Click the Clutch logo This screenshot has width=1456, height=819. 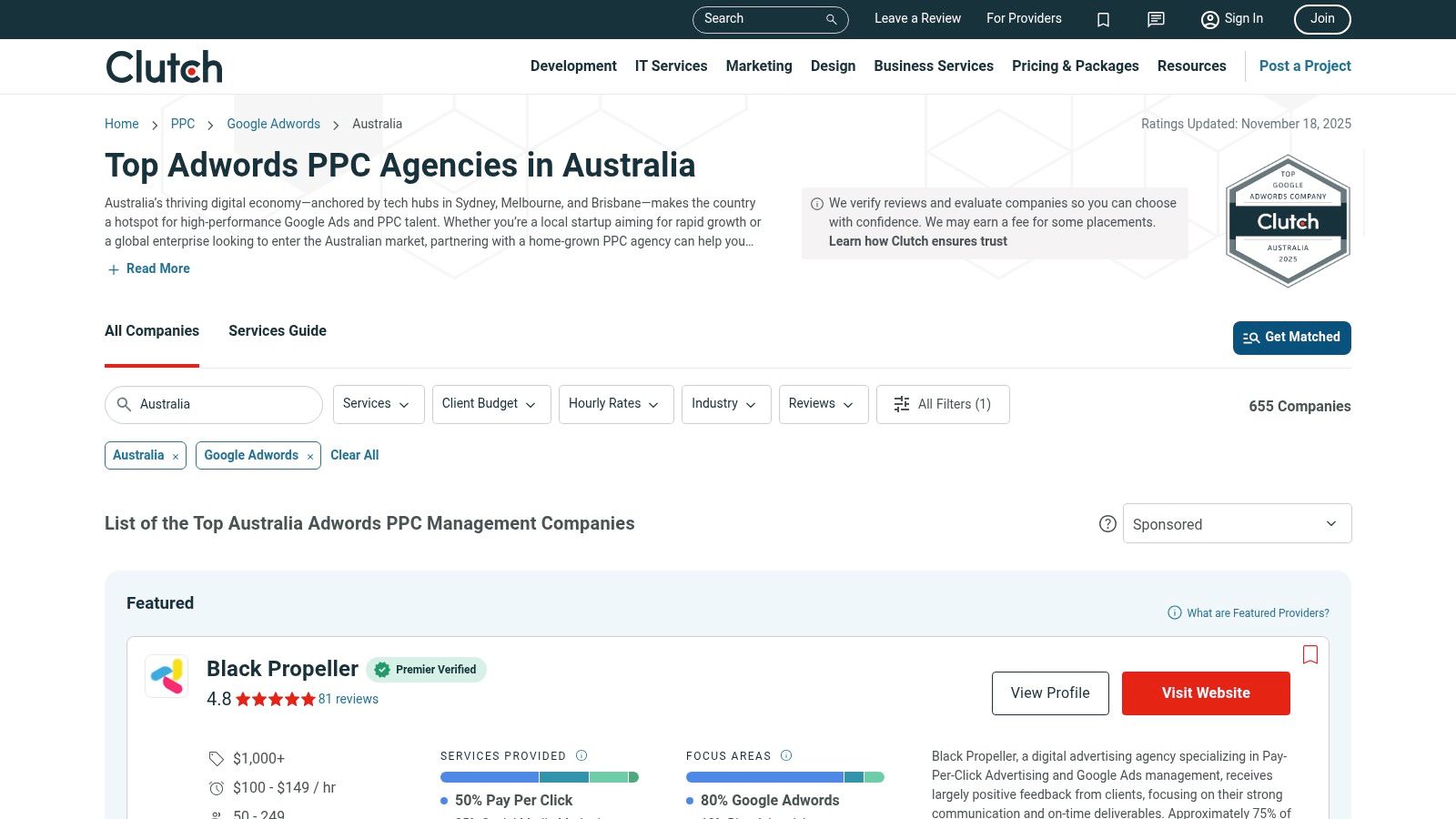164,66
